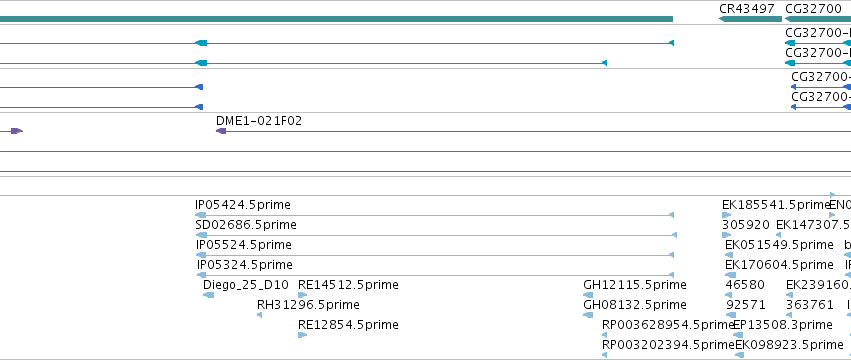Select the RP003202394.5prime arrow glyph
The height and width of the screenshot is (360, 851).
tap(604, 355)
